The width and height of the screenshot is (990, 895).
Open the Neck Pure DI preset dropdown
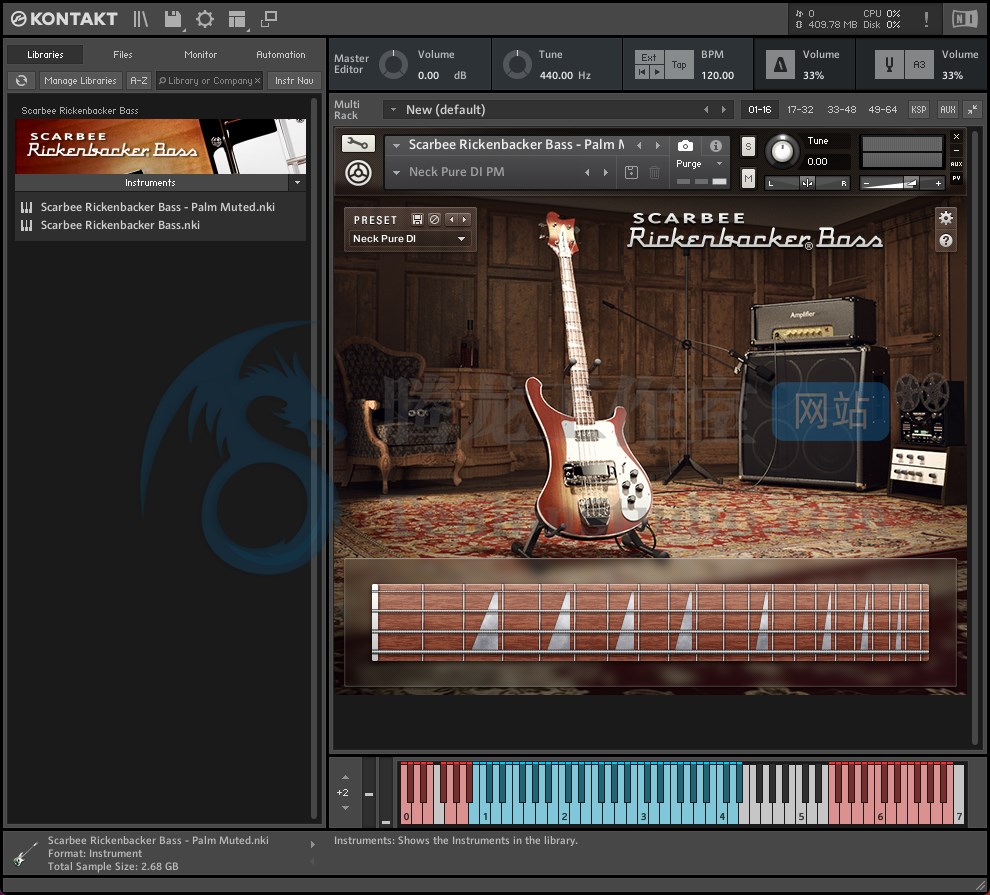[409, 239]
